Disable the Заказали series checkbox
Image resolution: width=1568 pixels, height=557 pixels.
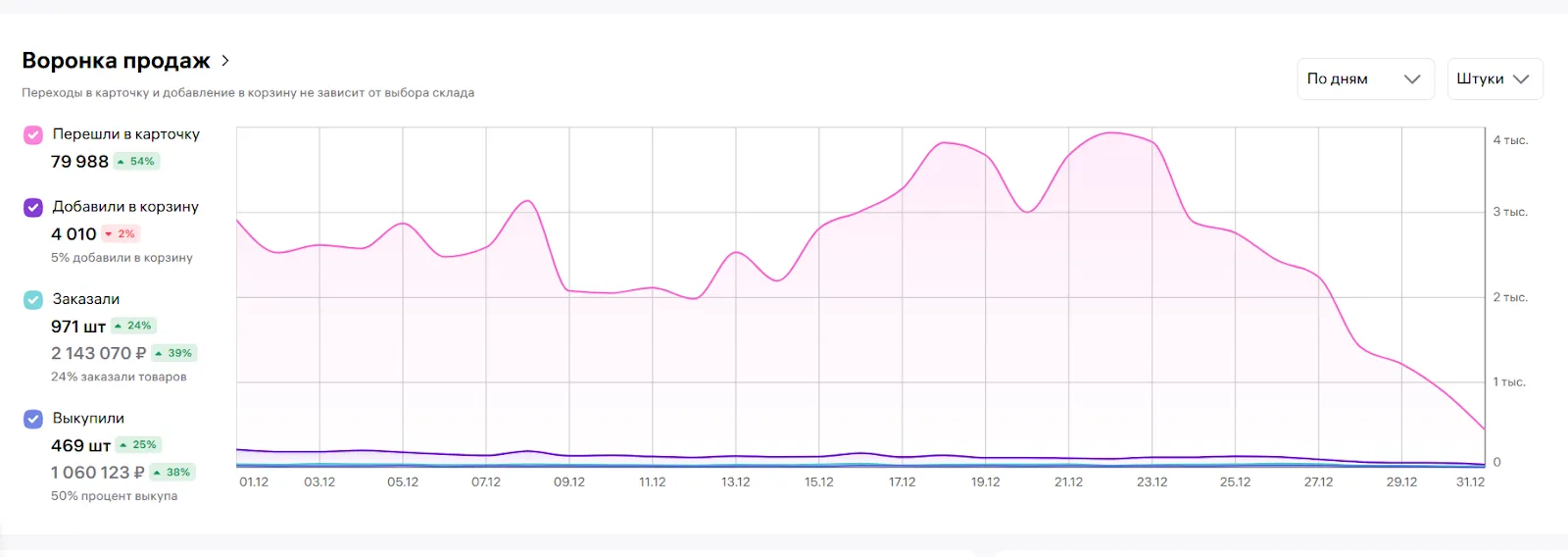click(33, 299)
